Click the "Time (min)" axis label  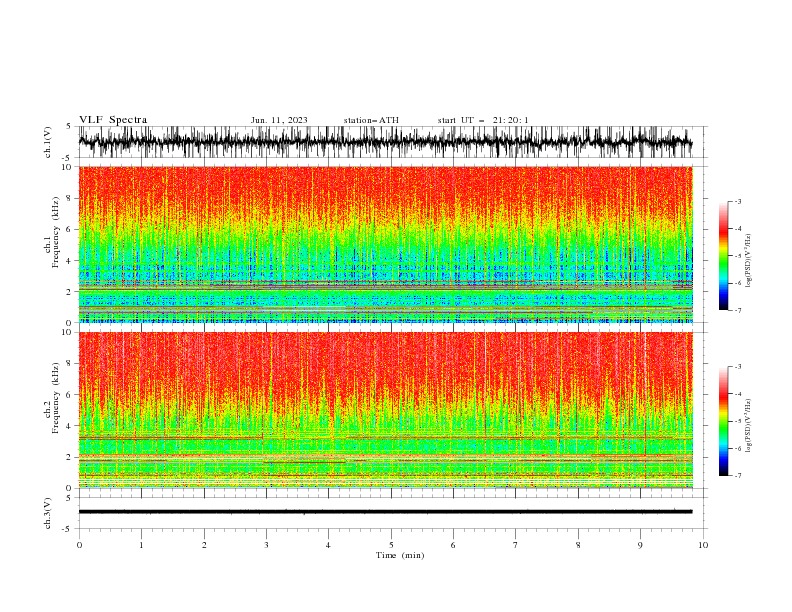pos(400,555)
